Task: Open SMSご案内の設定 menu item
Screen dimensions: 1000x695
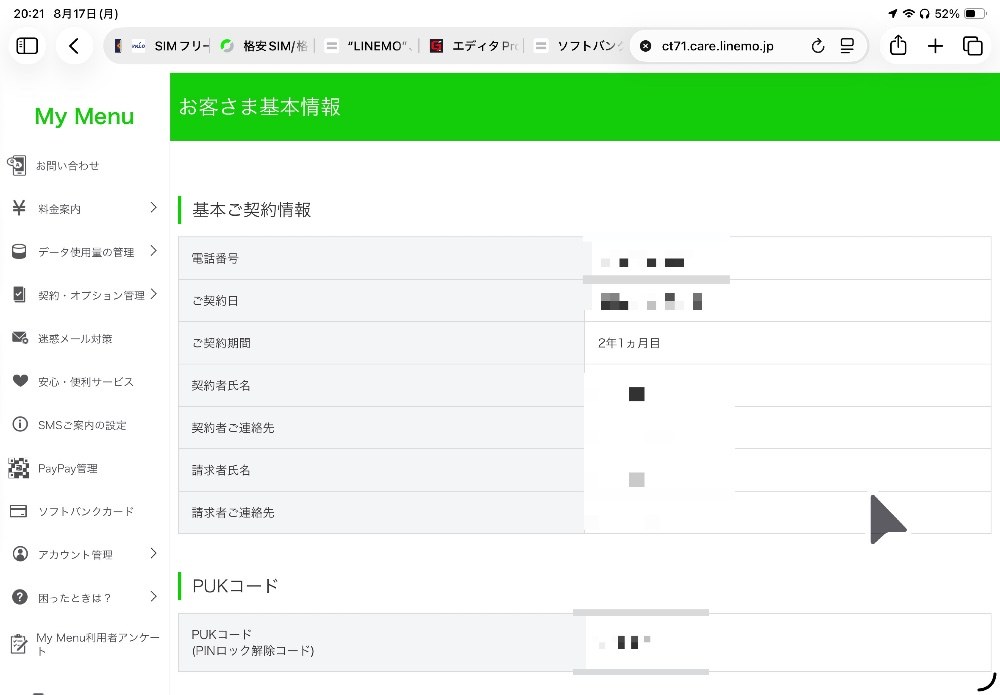Action: click(x=82, y=425)
